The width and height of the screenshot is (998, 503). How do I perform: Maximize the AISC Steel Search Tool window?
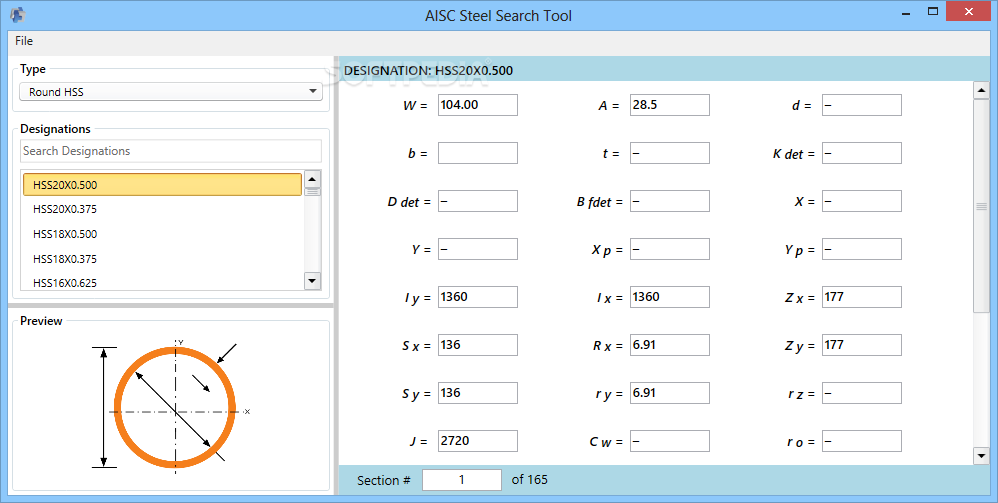(932, 12)
